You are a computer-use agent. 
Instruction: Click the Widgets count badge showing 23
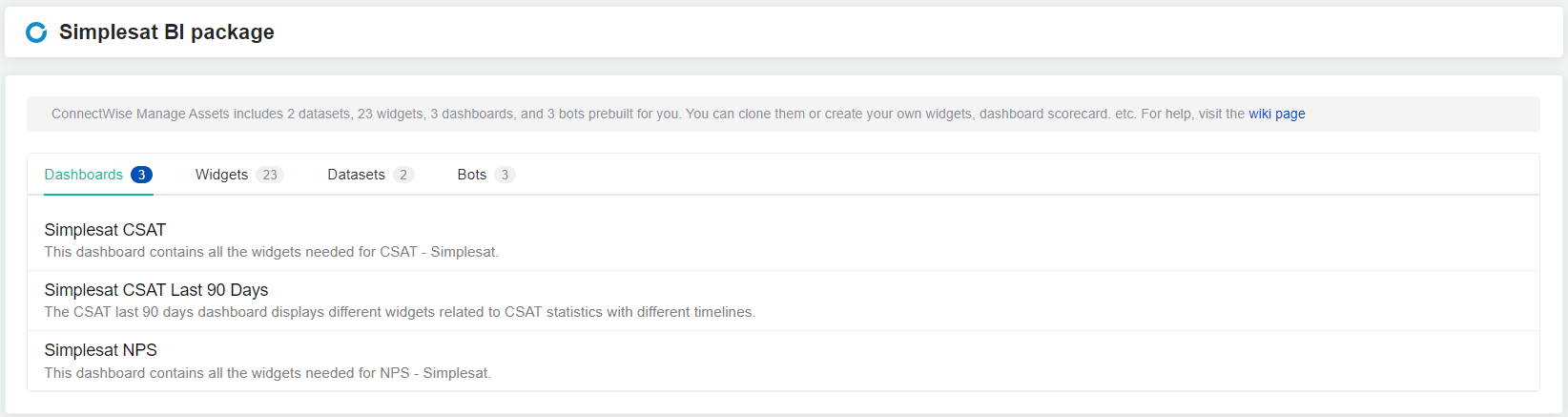tap(270, 175)
